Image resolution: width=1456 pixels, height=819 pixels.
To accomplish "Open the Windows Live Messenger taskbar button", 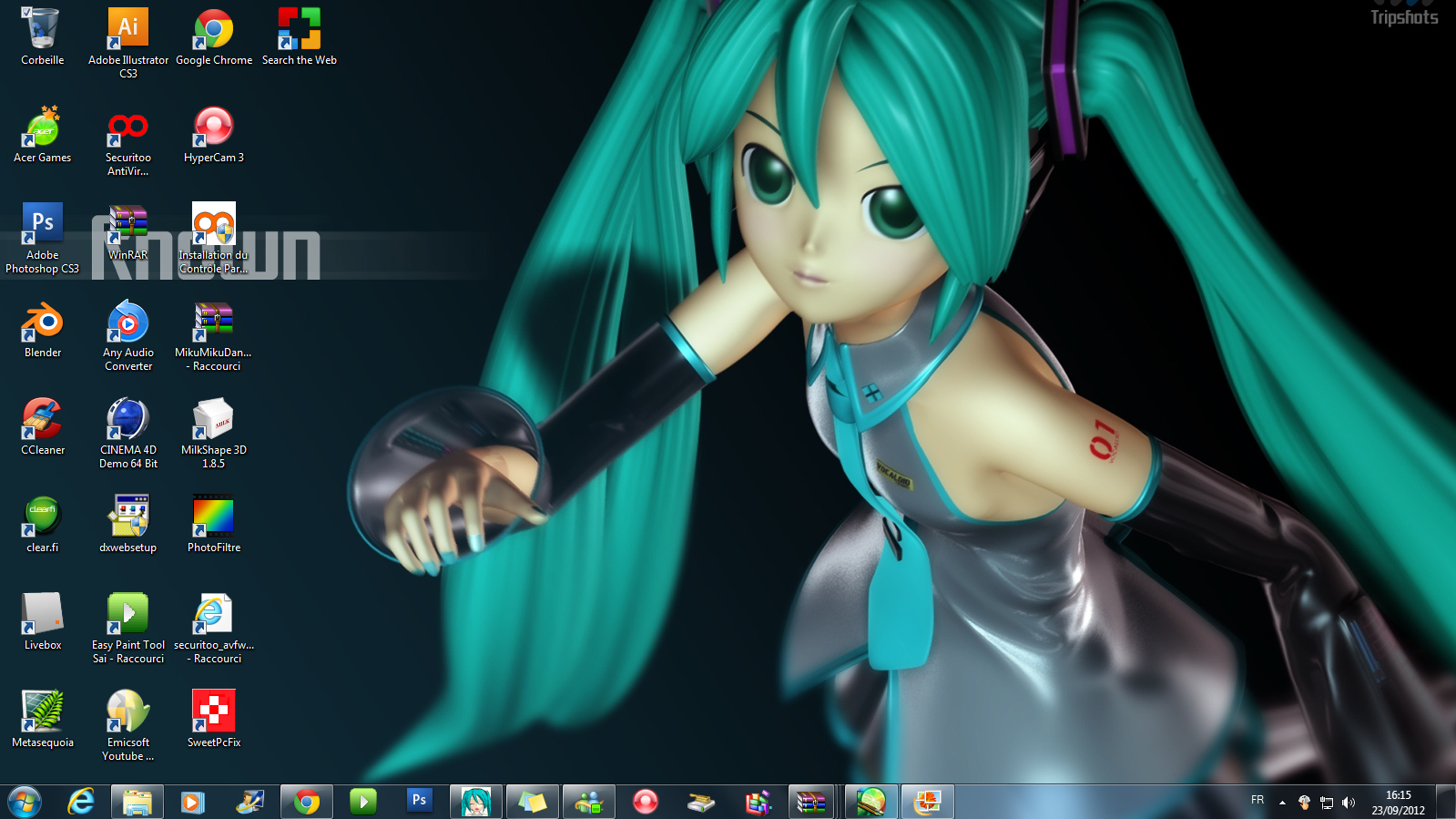I will 589,802.
